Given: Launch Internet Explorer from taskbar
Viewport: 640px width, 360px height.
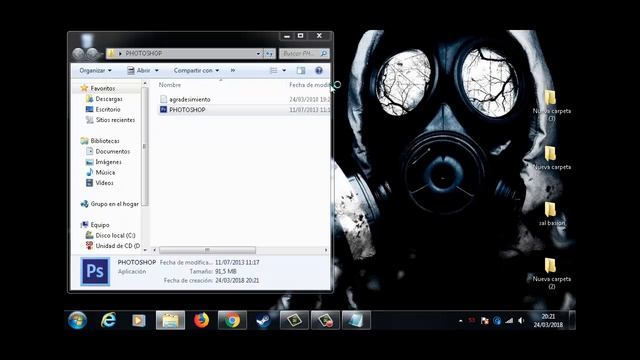Looking at the screenshot, I should (x=108, y=320).
